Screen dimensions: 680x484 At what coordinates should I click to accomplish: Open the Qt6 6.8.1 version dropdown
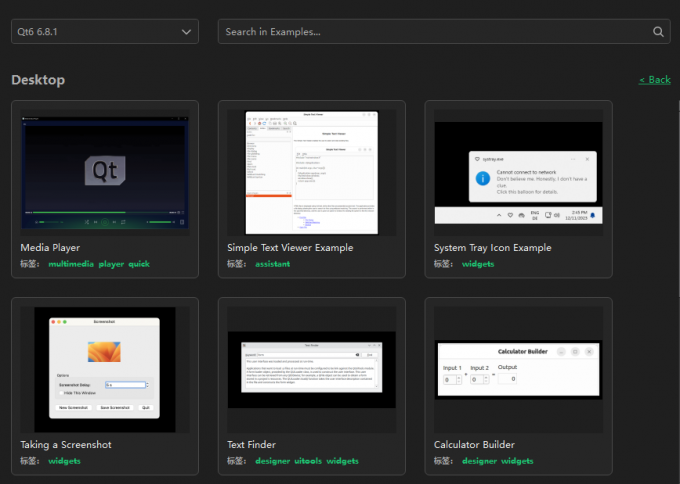104,32
